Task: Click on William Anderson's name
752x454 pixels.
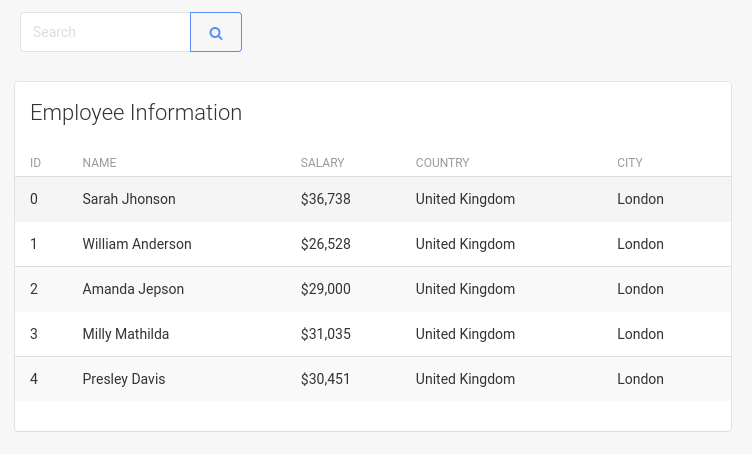Action: (137, 244)
